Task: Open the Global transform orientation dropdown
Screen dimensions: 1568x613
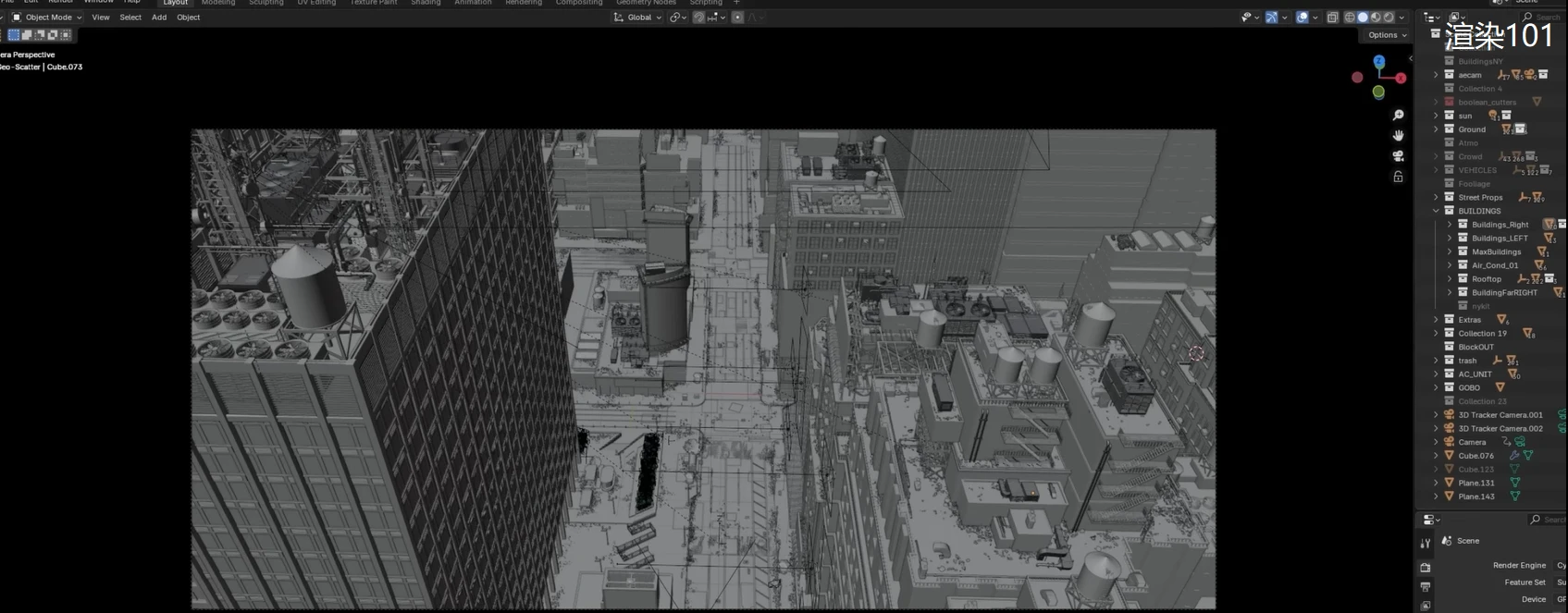Action: (638, 17)
